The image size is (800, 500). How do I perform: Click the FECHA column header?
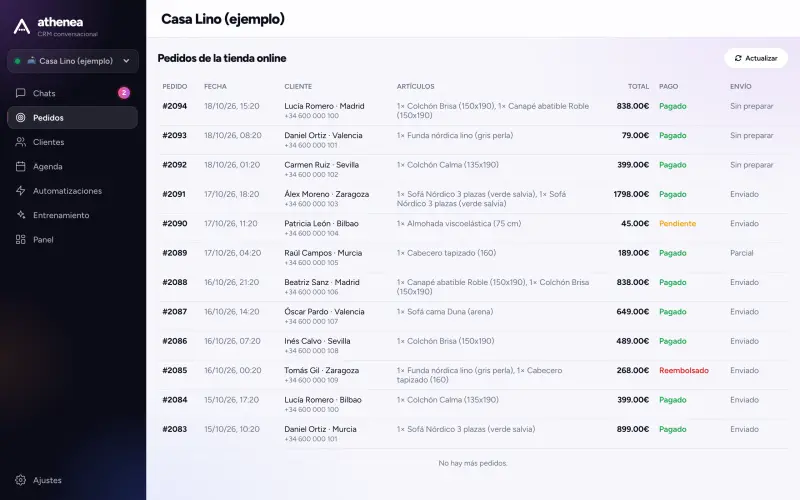pyautogui.click(x=215, y=87)
